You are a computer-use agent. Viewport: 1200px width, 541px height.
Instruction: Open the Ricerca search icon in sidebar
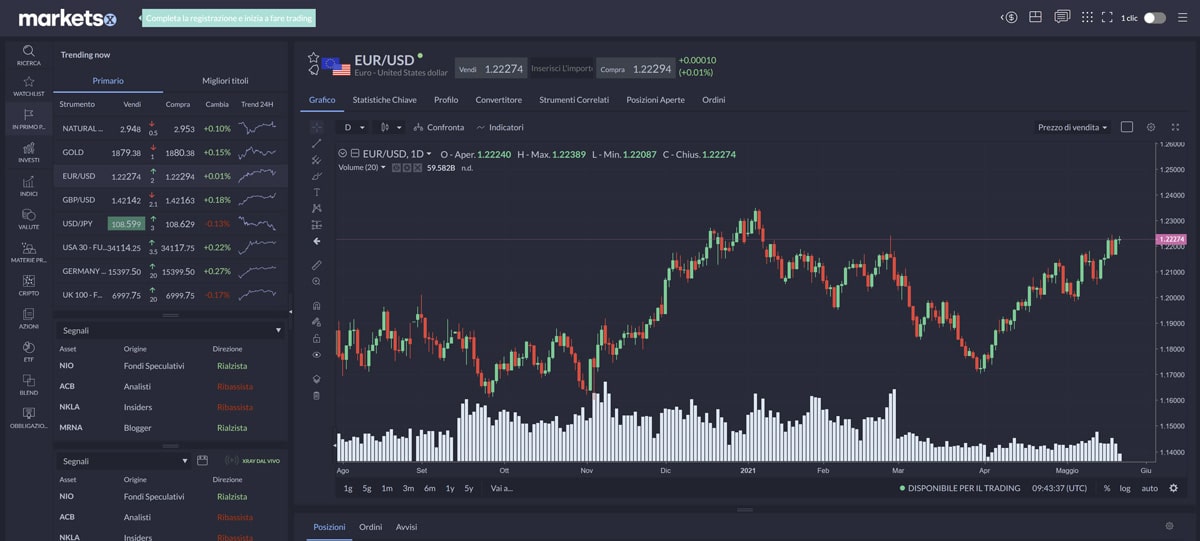[29, 52]
